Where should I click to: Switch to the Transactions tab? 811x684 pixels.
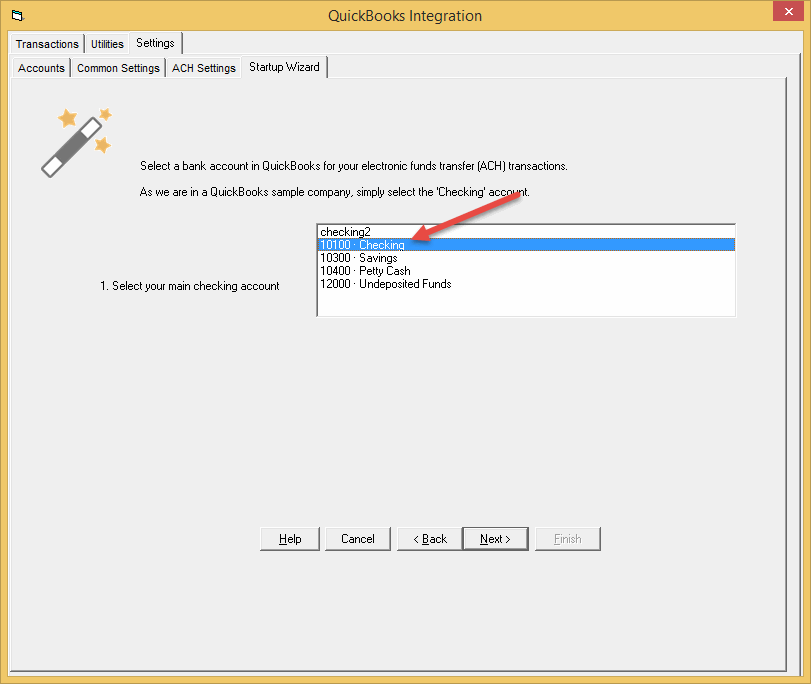coord(47,43)
